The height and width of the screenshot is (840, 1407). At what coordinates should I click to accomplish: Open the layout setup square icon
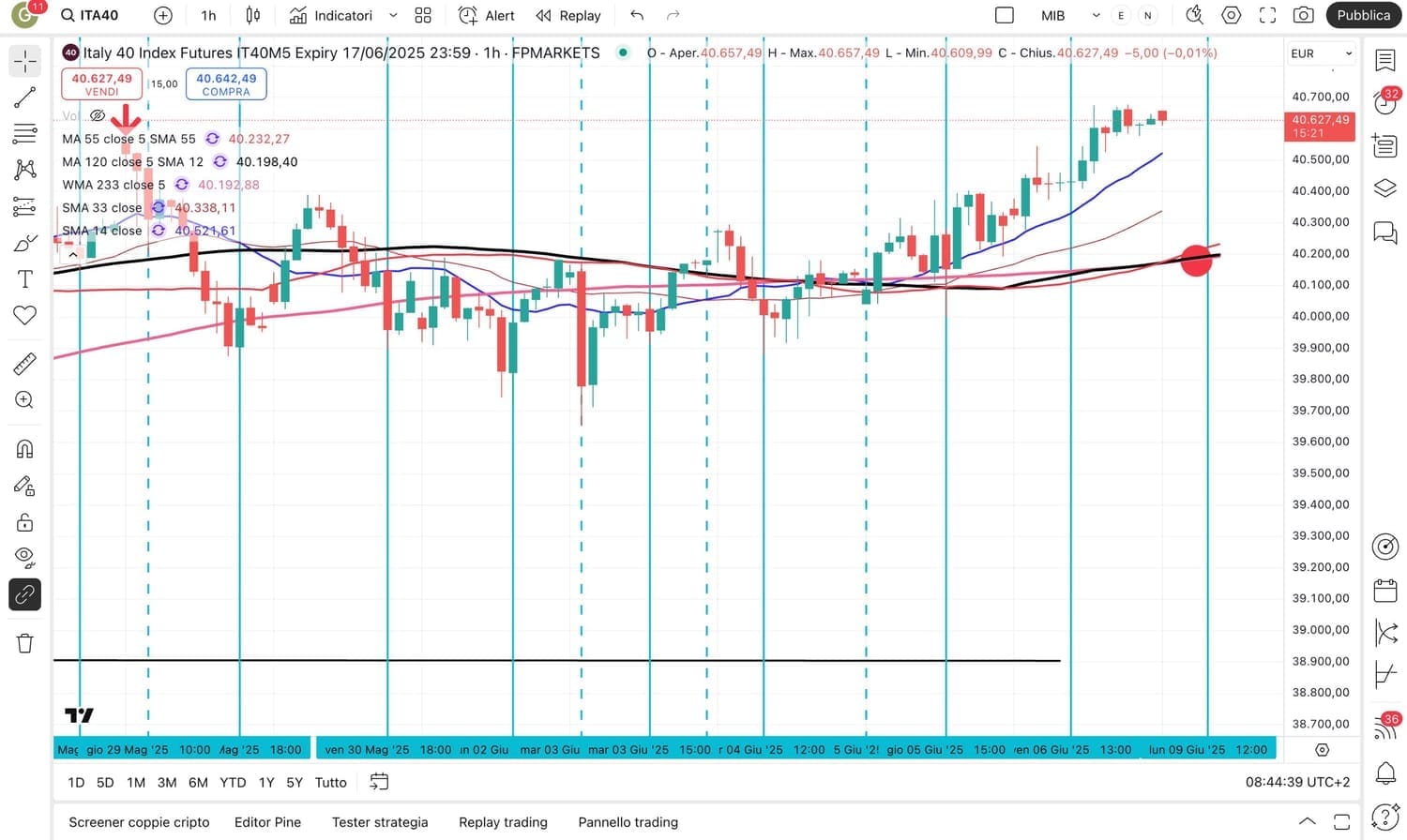point(1005,15)
